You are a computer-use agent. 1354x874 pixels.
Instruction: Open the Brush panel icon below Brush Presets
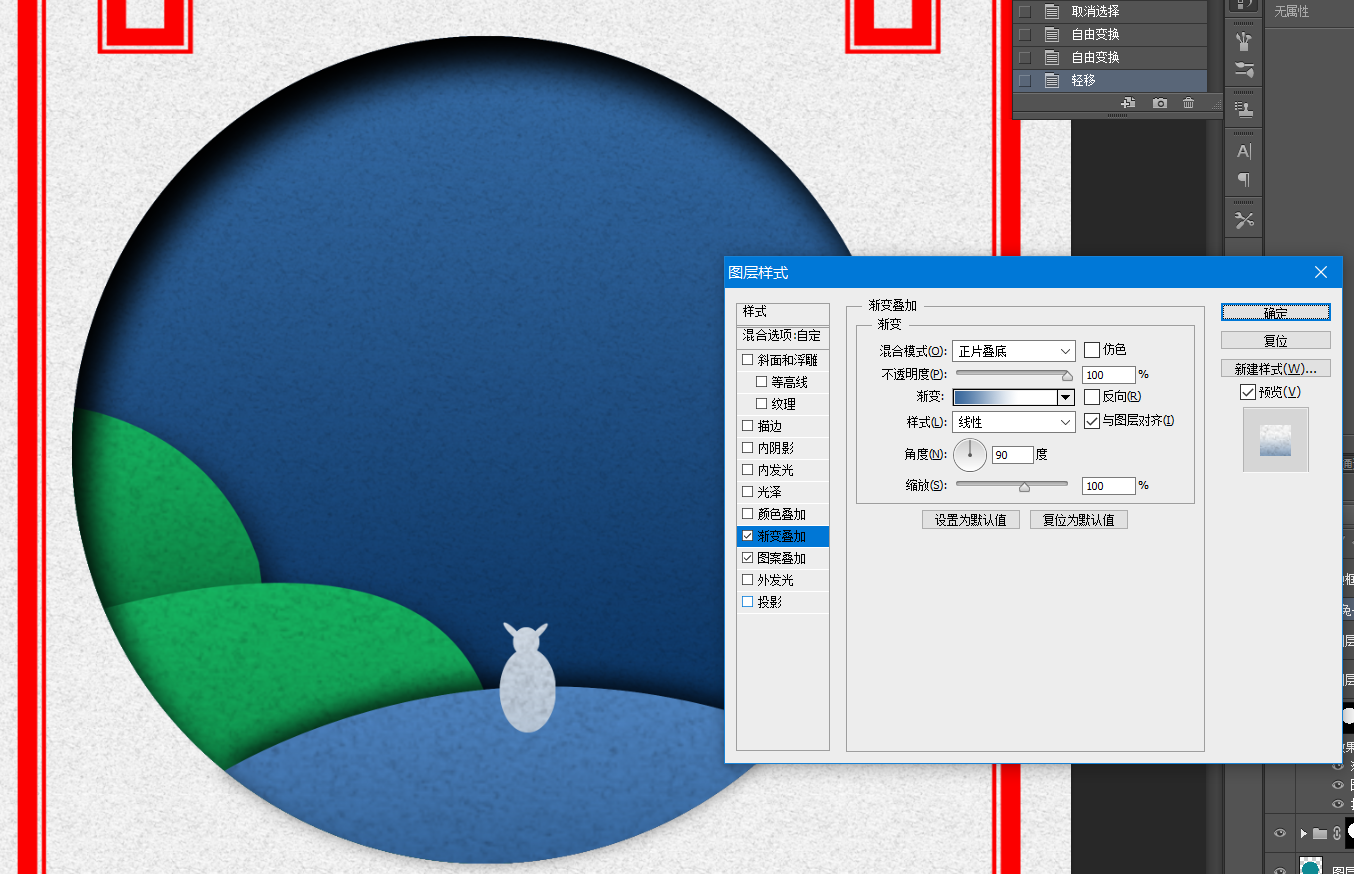[x=1244, y=70]
